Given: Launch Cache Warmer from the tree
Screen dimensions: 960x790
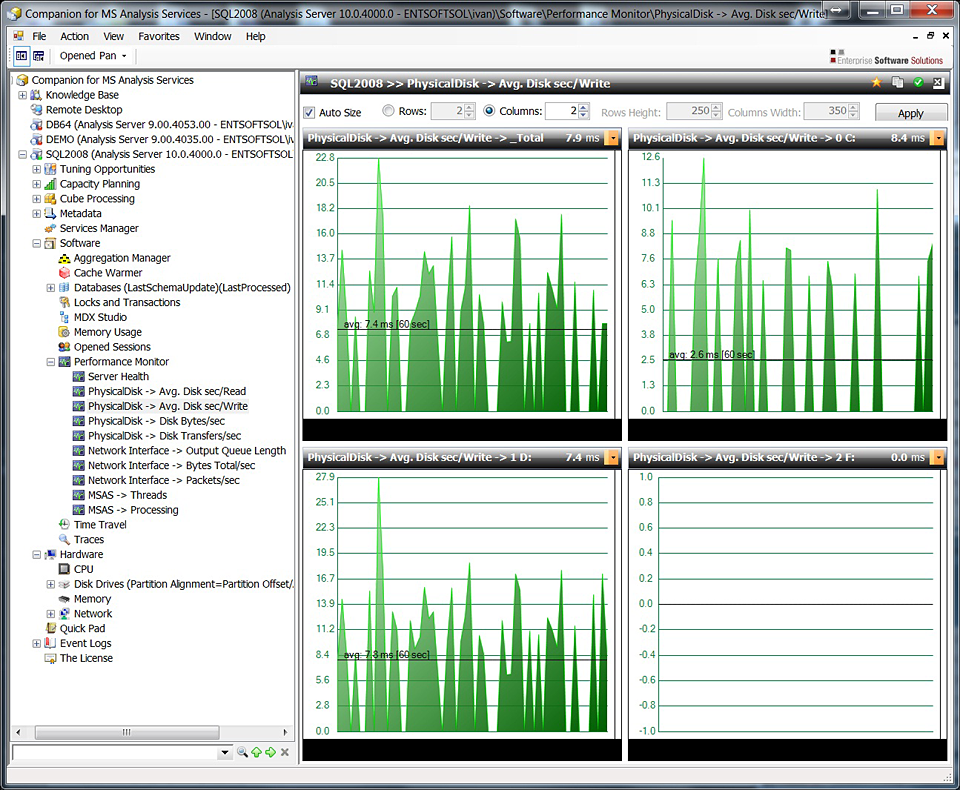Looking at the screenshot, I should (108, 273).
